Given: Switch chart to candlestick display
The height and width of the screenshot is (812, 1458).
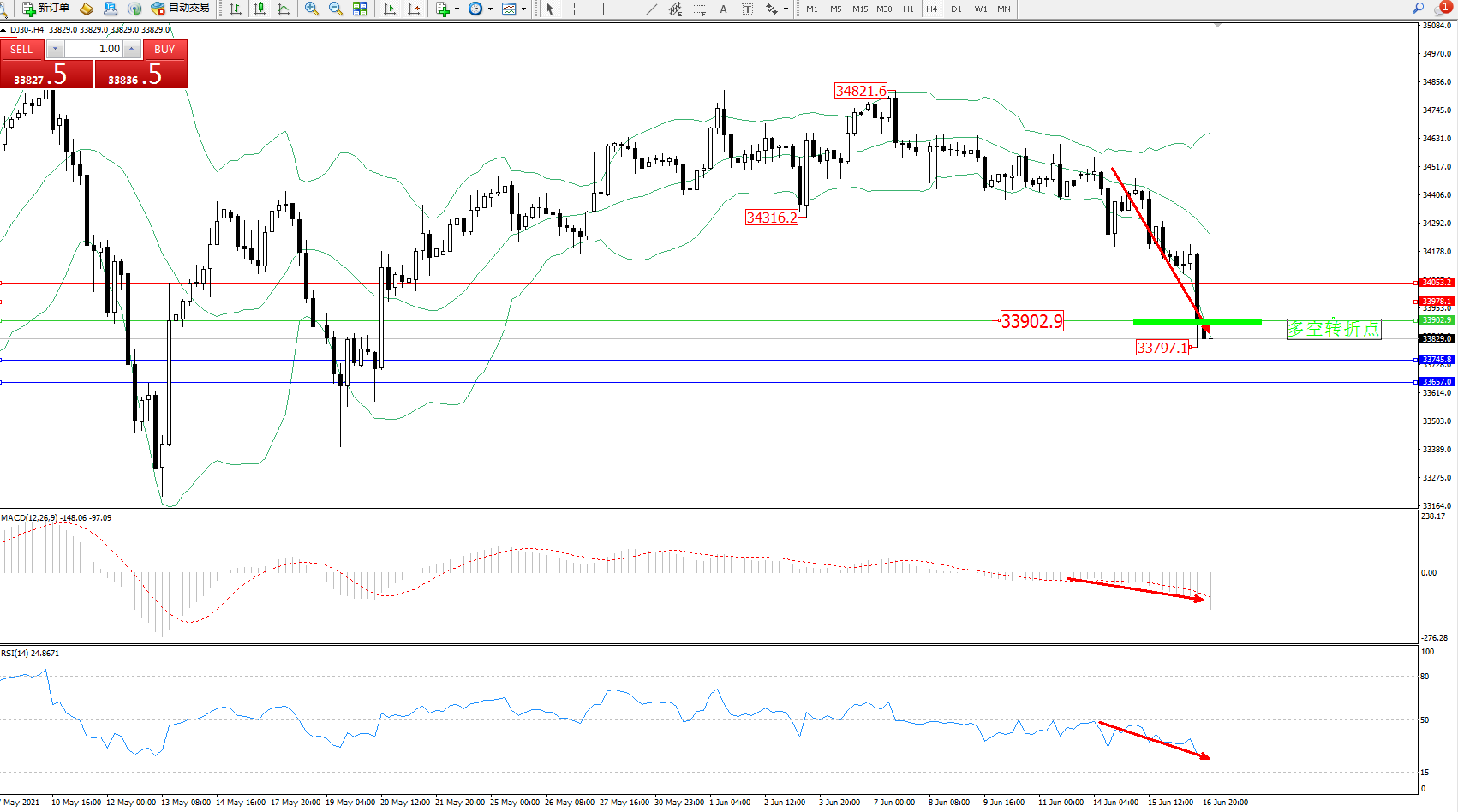Looking at the screenshot, I should (x=260, y=9).
